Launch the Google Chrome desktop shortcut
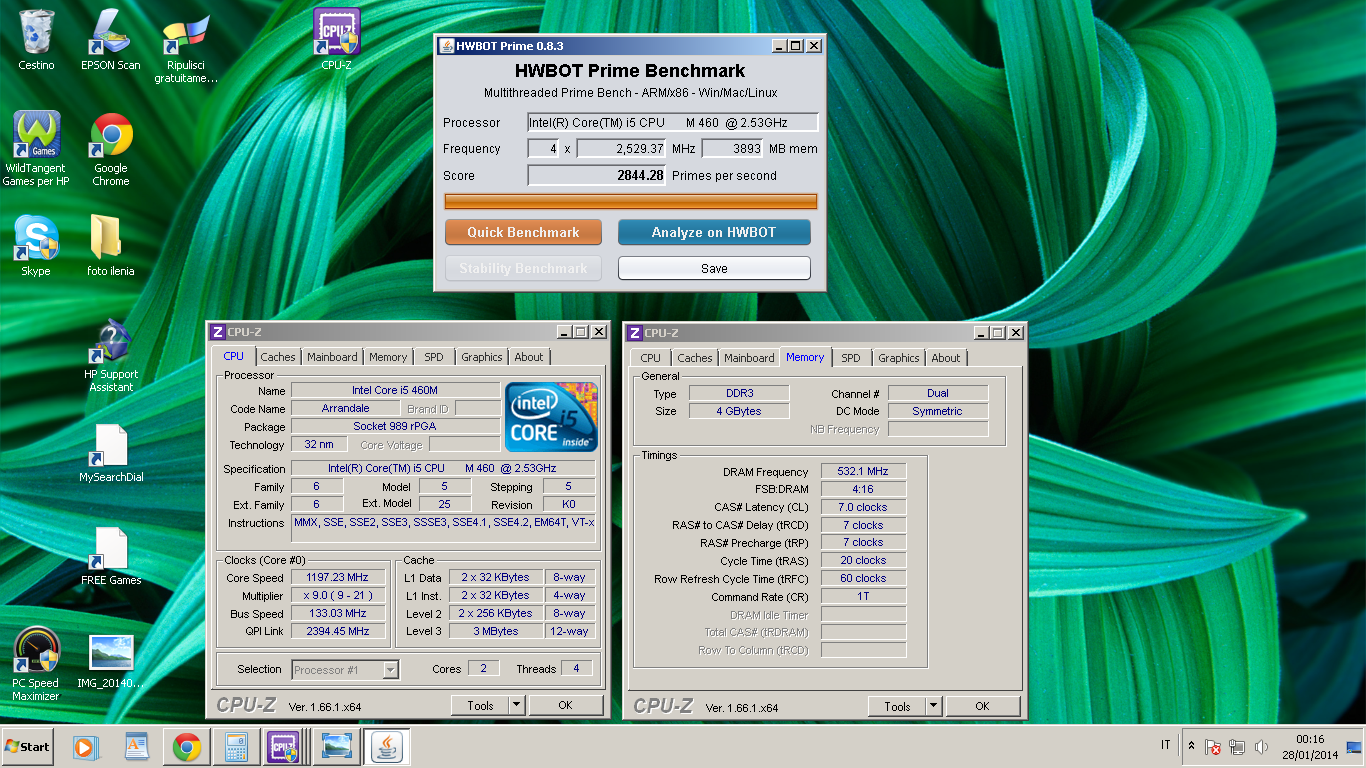This screenshot has height=768, width=1366. 111,148
